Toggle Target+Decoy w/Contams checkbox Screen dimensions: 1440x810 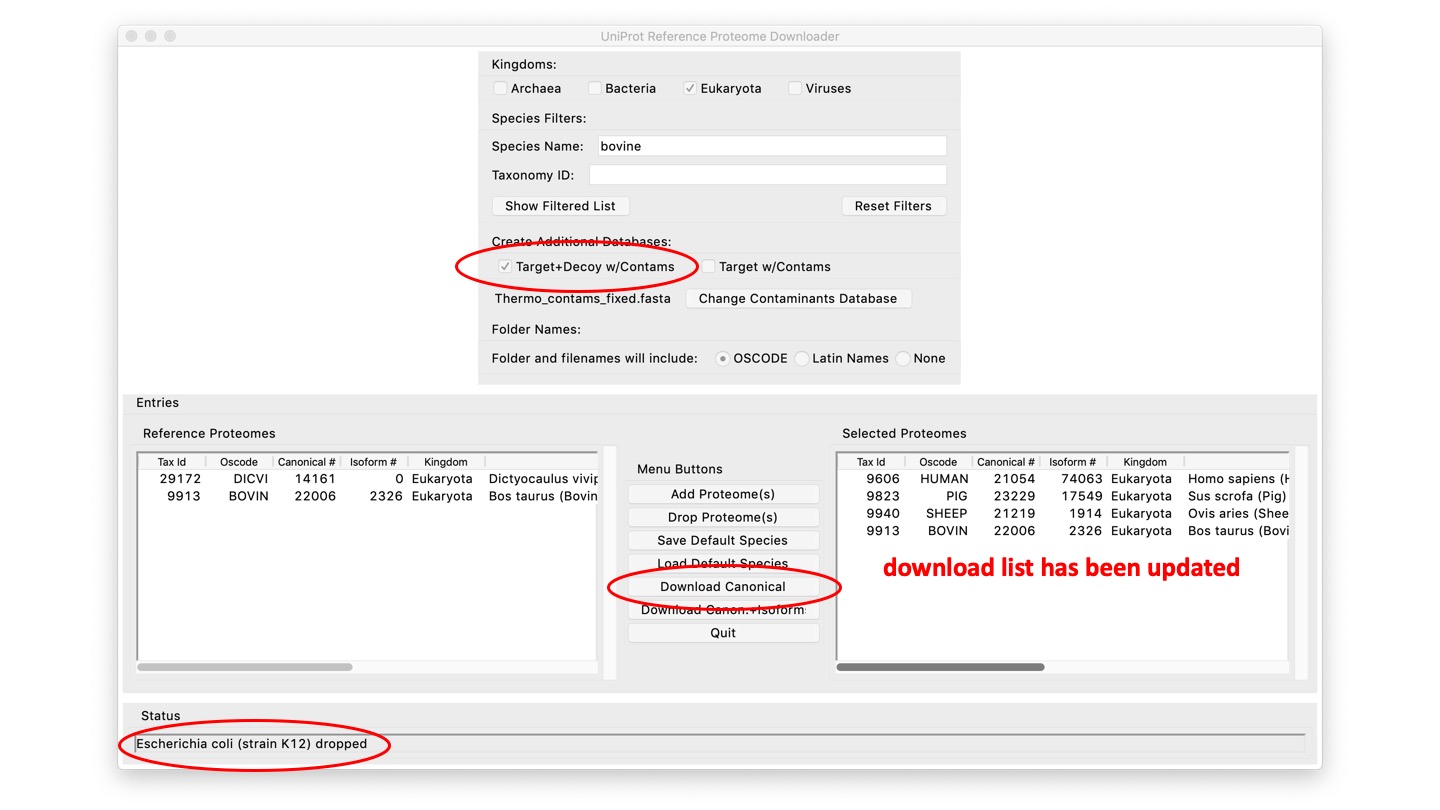[x=505, y=266]
